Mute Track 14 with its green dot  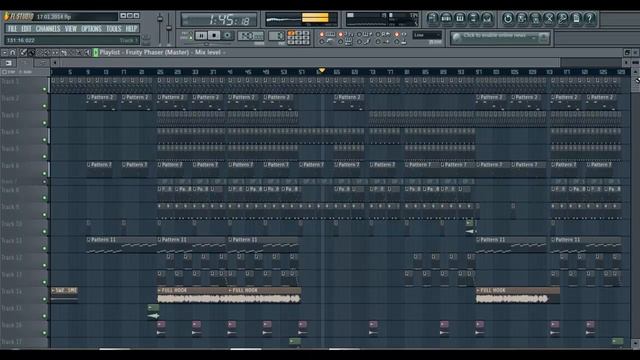point(44,299)
